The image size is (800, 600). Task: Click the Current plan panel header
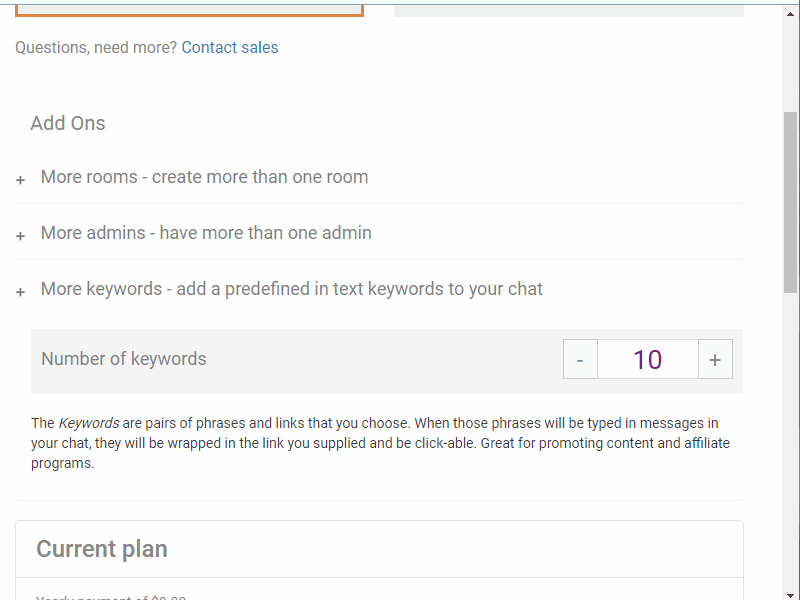pyautogui.click(x=102, y=549)
